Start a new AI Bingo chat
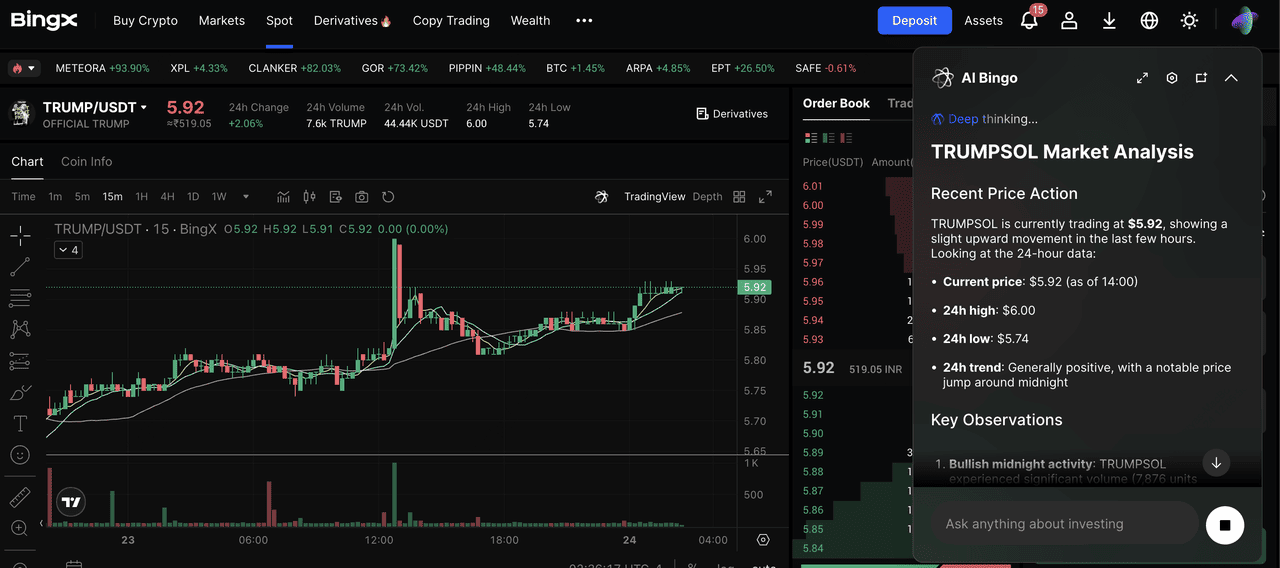Image resolution: width=1280 pixels, height=568 pixels. 1201,78
